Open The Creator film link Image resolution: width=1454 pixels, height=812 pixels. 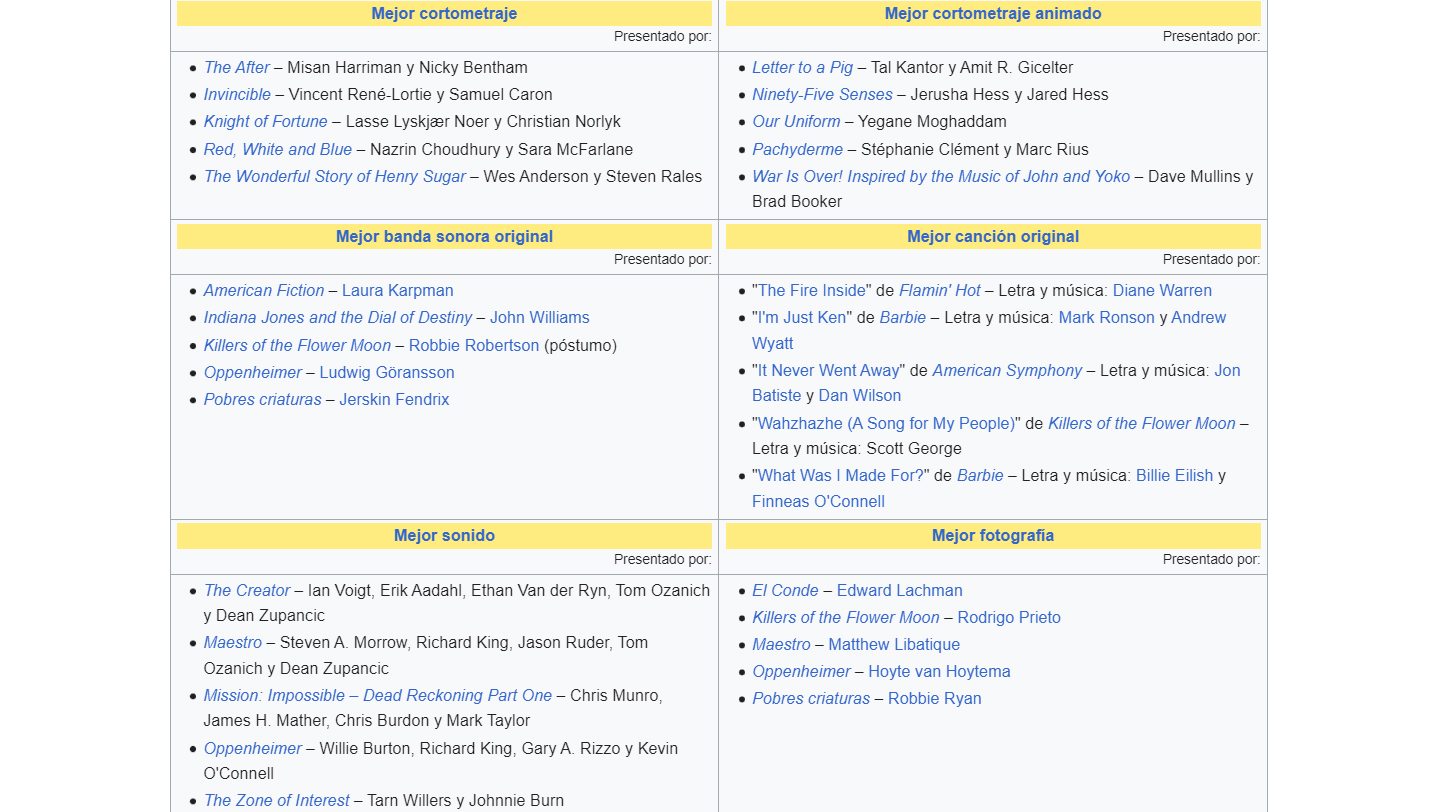click(247, 591)
